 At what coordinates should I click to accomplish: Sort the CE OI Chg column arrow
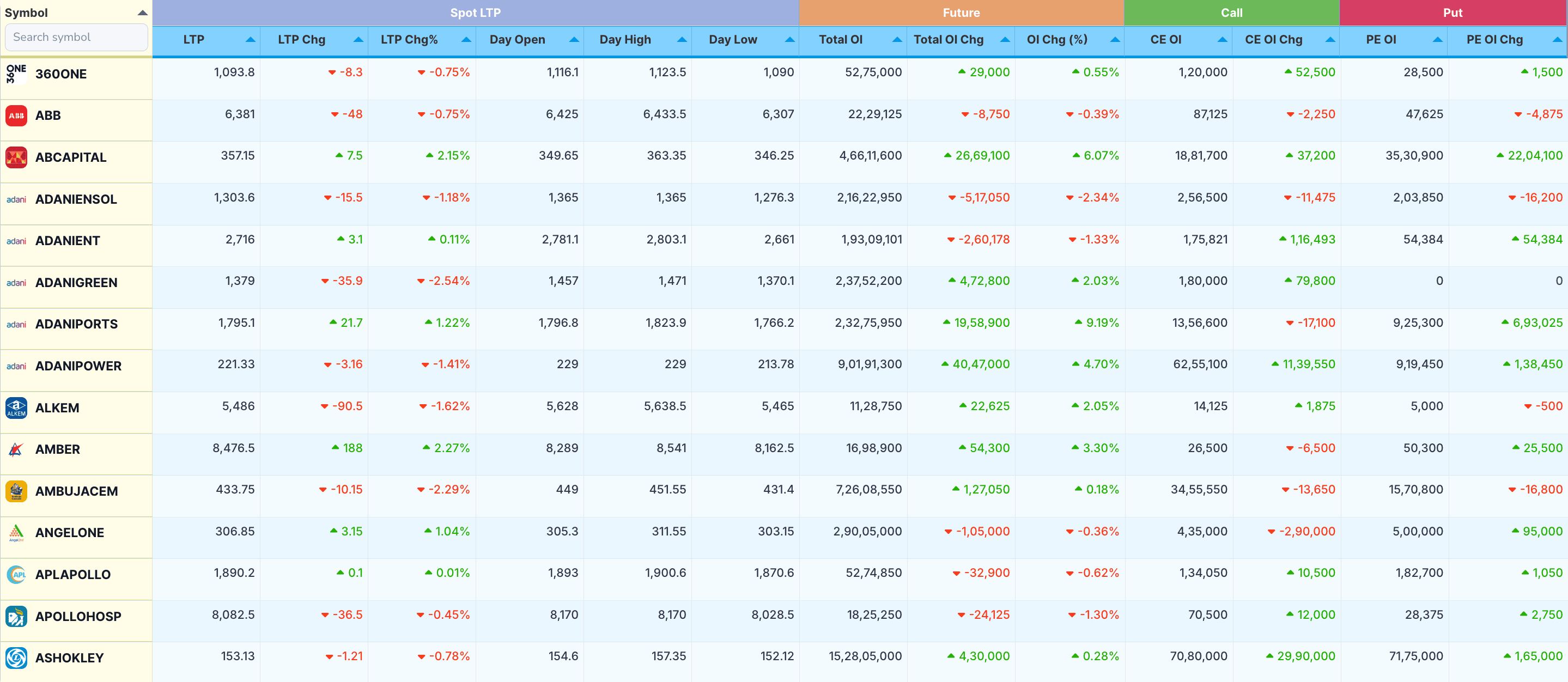pos(1330,40)
